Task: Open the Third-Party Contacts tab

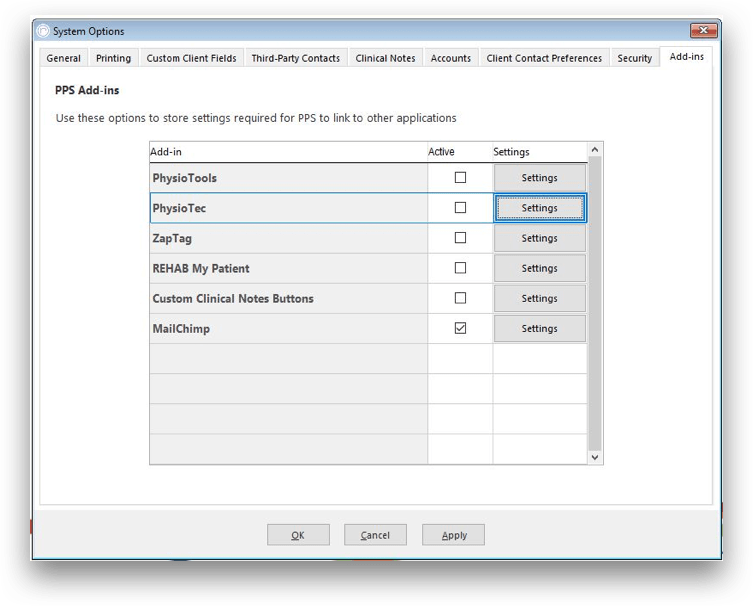Action: [x=296, y=58]
